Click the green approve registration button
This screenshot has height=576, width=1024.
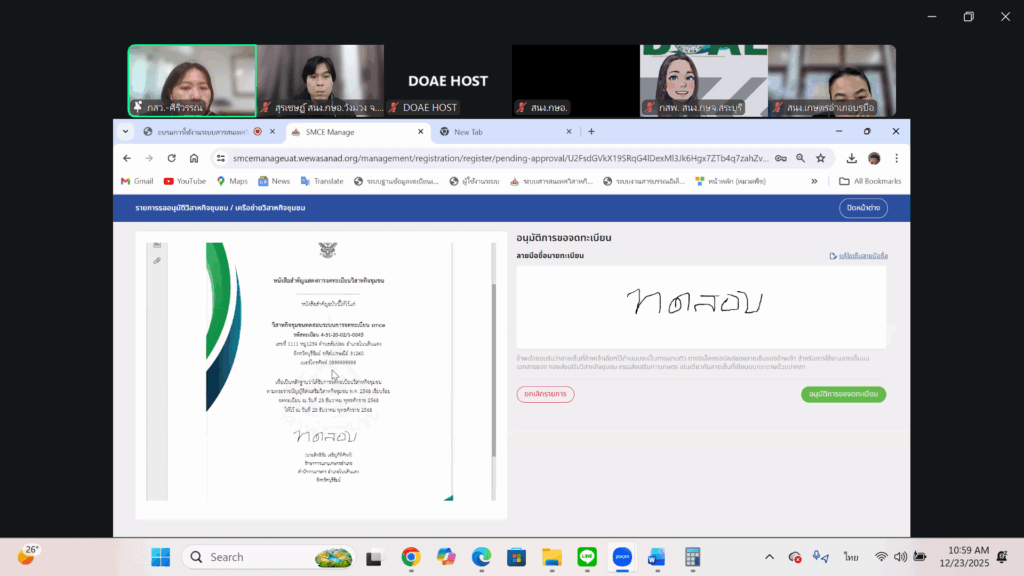pos(843,394)
